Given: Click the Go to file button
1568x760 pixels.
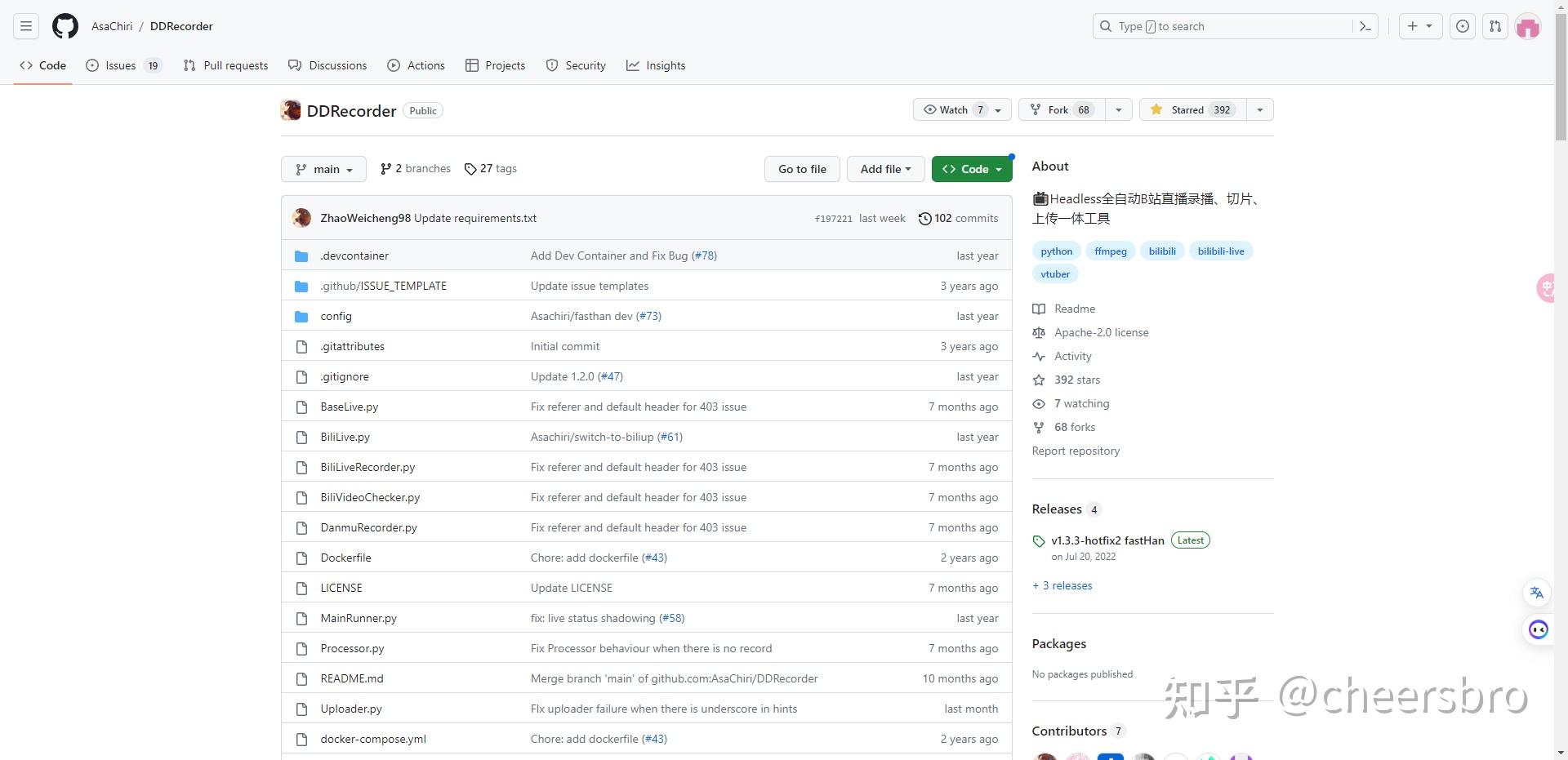Looking at the screenshot, I should pyautogui.click(x=802, y=169).
